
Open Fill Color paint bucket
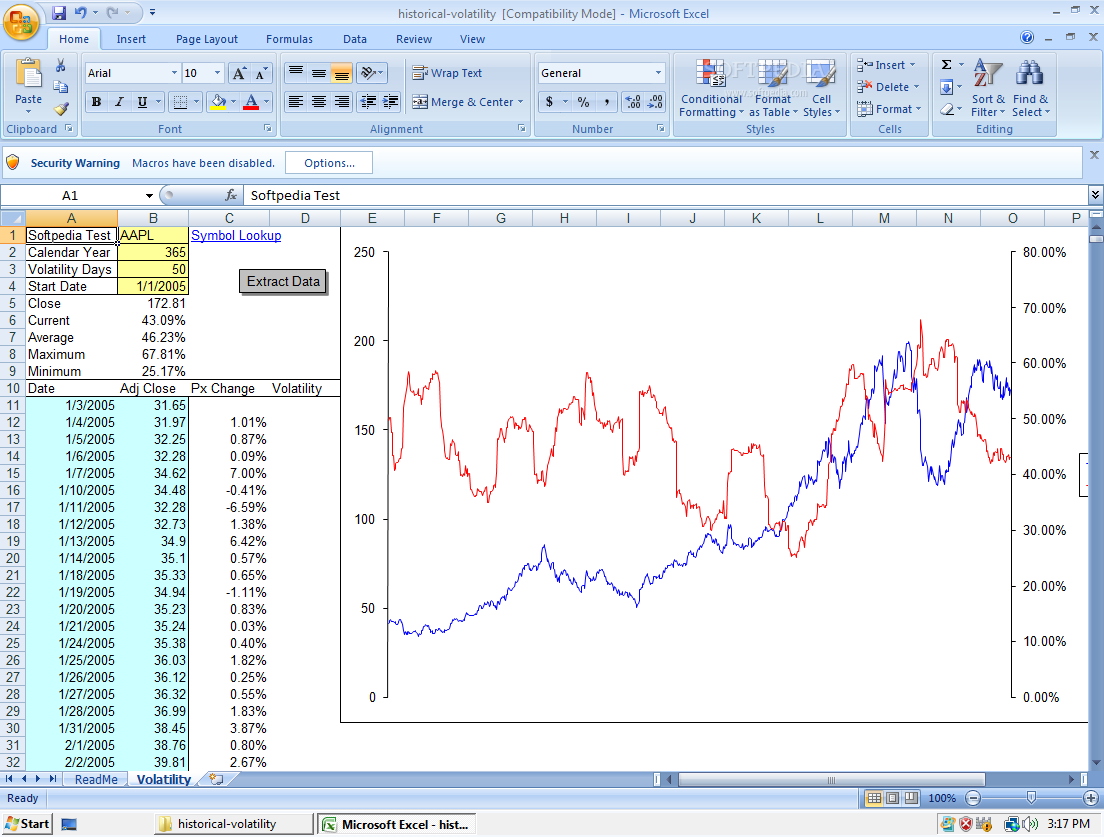coord(218,102)
